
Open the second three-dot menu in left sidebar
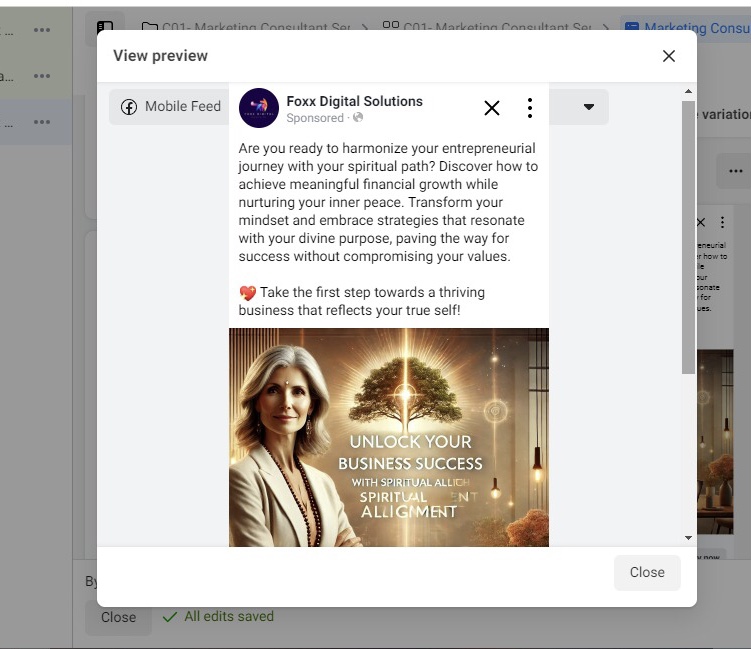coord(41,76)
